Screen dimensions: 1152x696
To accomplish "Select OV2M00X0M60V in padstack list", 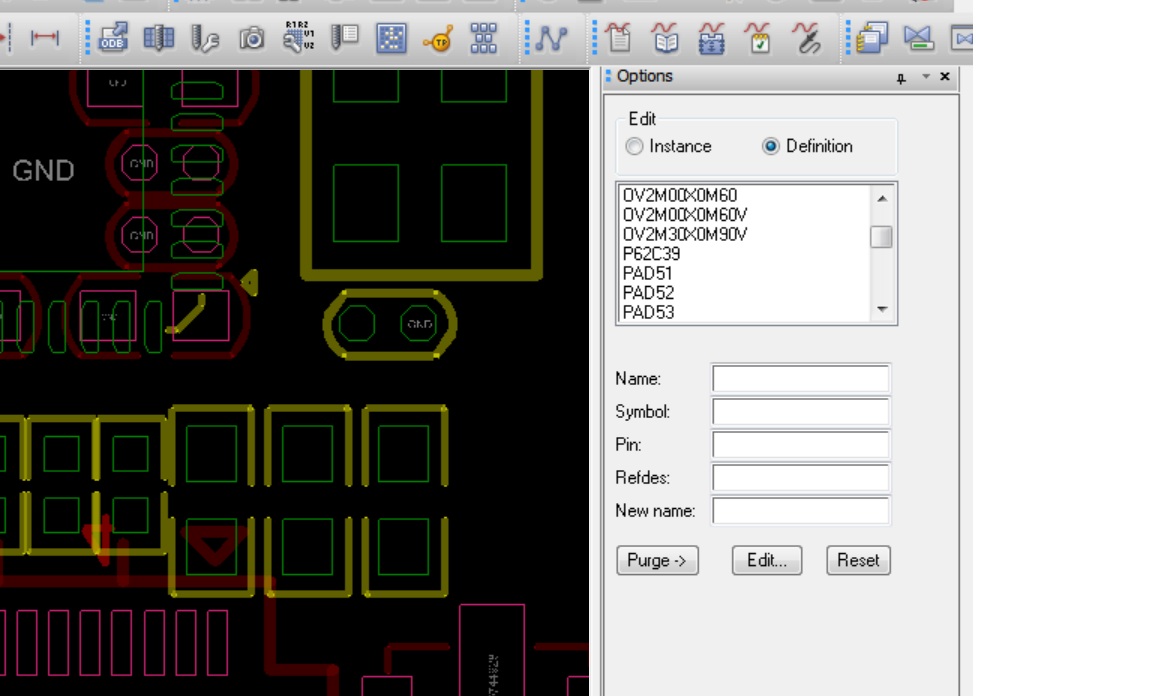I will pos(685,215).
